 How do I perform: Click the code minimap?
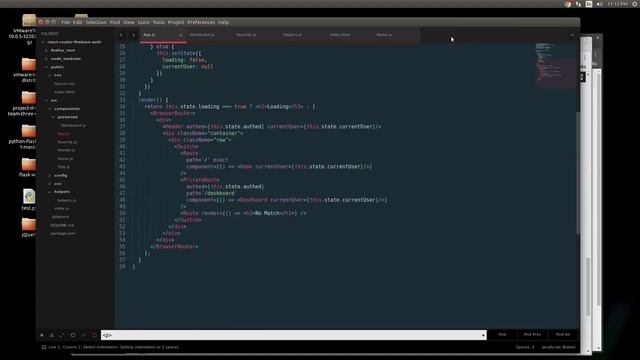click(555, 65)
